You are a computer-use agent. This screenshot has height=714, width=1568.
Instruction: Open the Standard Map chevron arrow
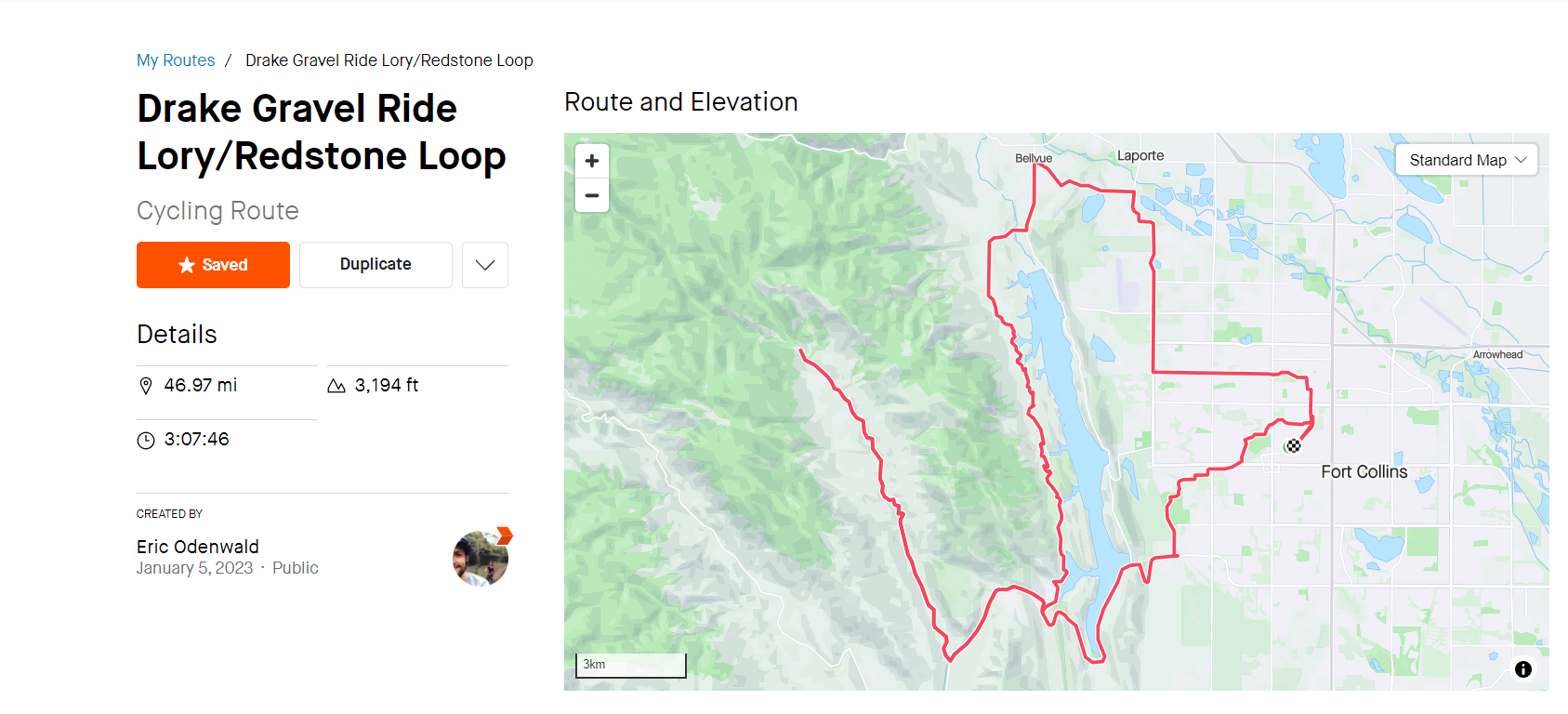click(1522, 159)
